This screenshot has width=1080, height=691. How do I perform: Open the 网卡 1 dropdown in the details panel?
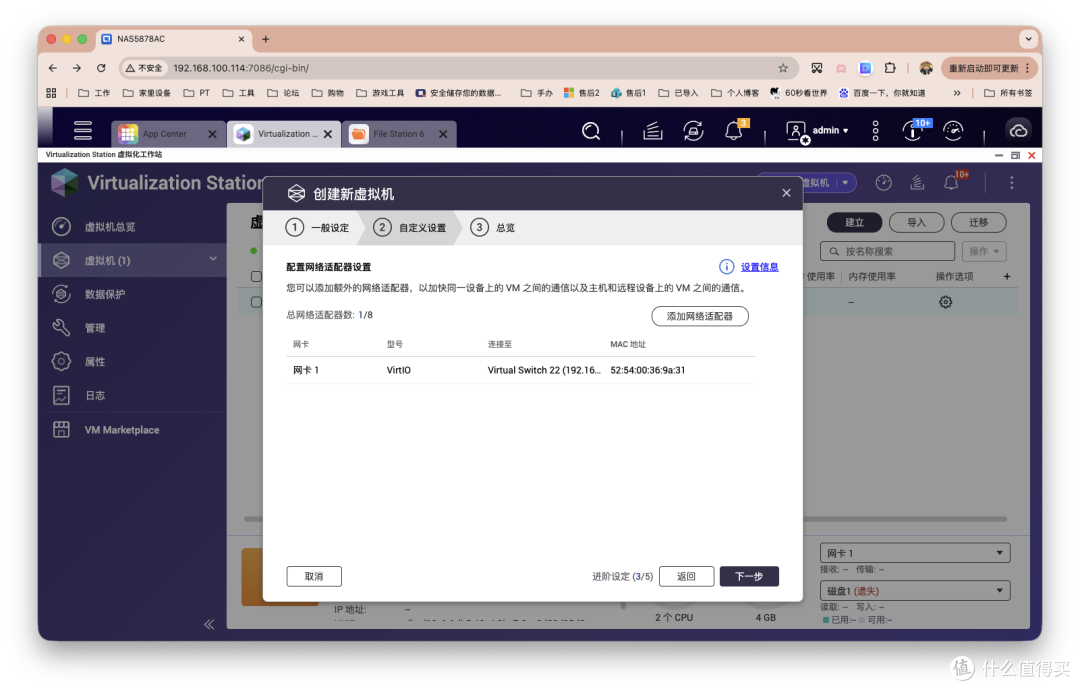pos(915,553)
